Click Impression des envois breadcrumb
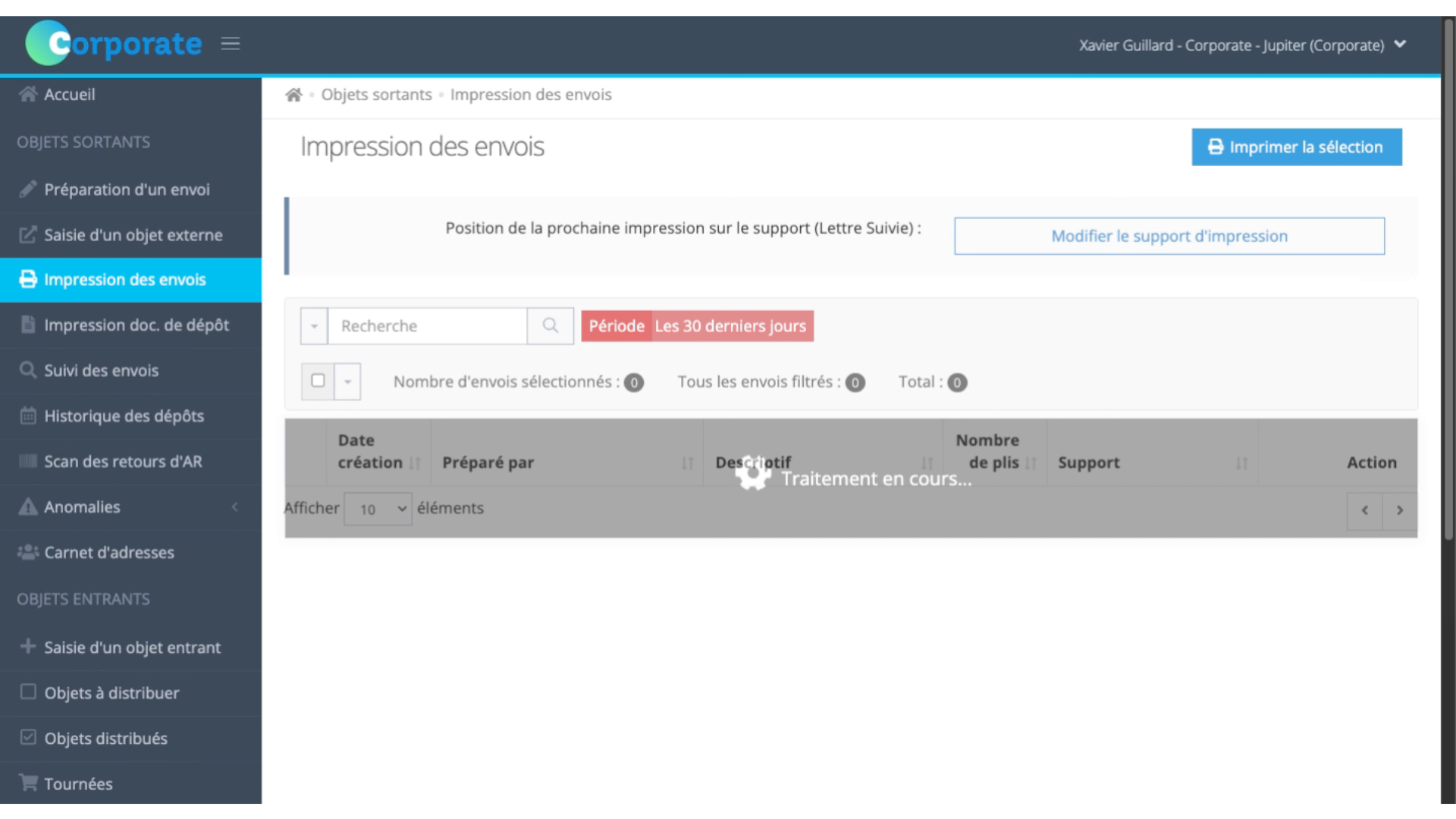 click(x=531, y=95)
